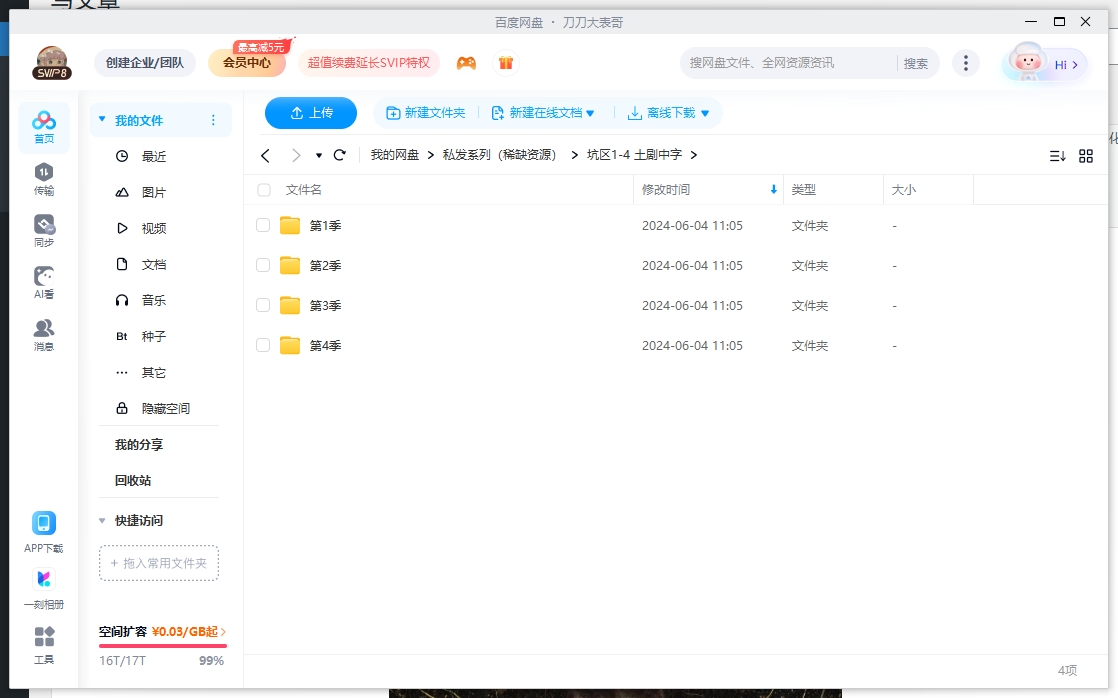
Task: Open the gift rewards icon in toolbar
Action: pos(506,62)
